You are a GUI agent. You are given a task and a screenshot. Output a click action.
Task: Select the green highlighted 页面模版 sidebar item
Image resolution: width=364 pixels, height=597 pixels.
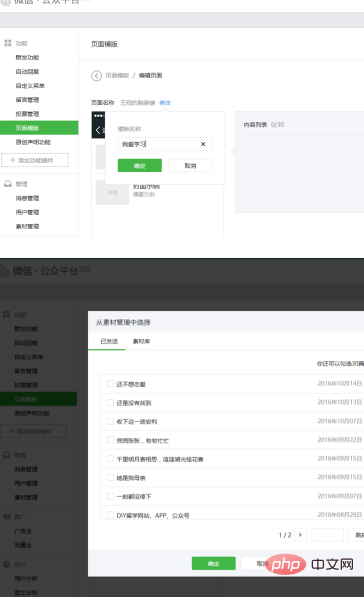39,128
